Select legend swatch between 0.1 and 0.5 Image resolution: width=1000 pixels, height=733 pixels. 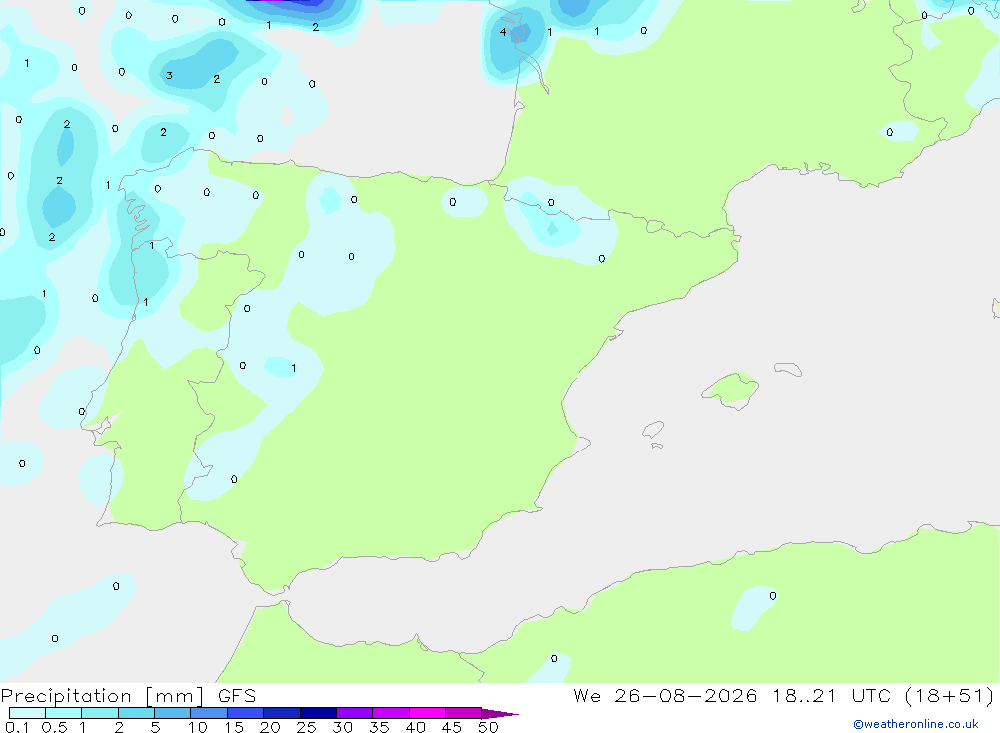click(27, 713)
